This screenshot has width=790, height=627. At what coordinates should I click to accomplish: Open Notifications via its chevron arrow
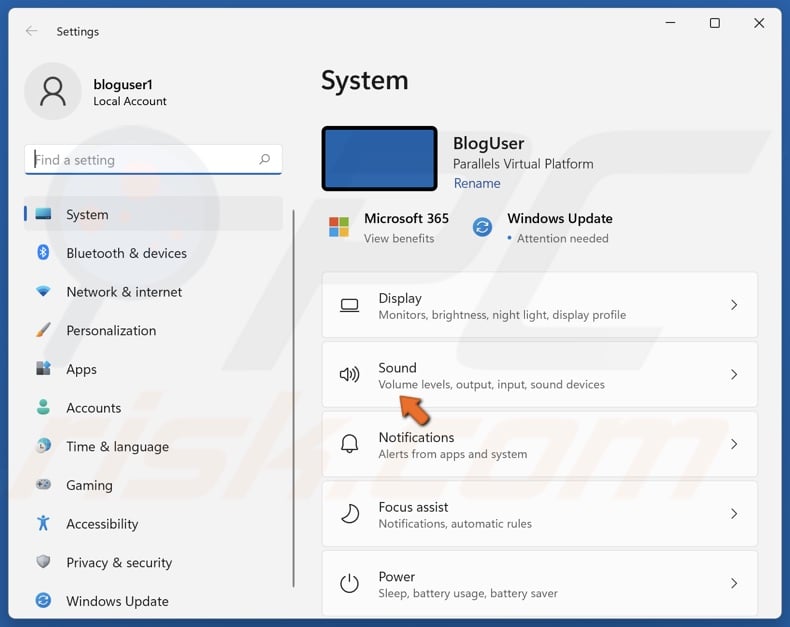coord(734,444)
